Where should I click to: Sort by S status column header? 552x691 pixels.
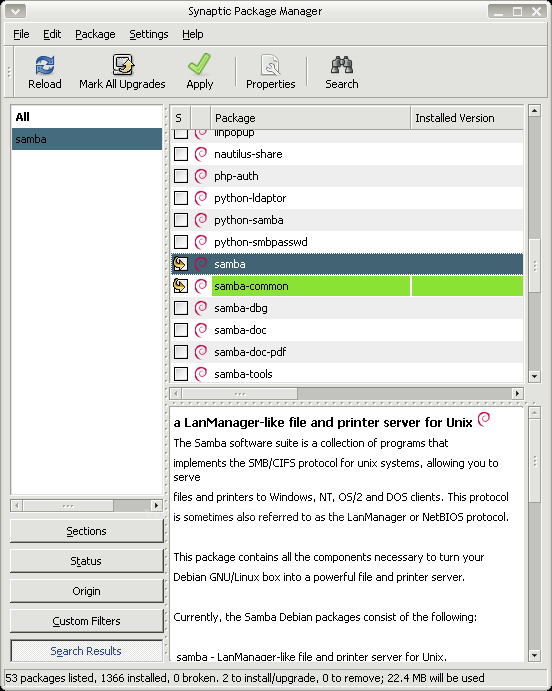point(181,118)
